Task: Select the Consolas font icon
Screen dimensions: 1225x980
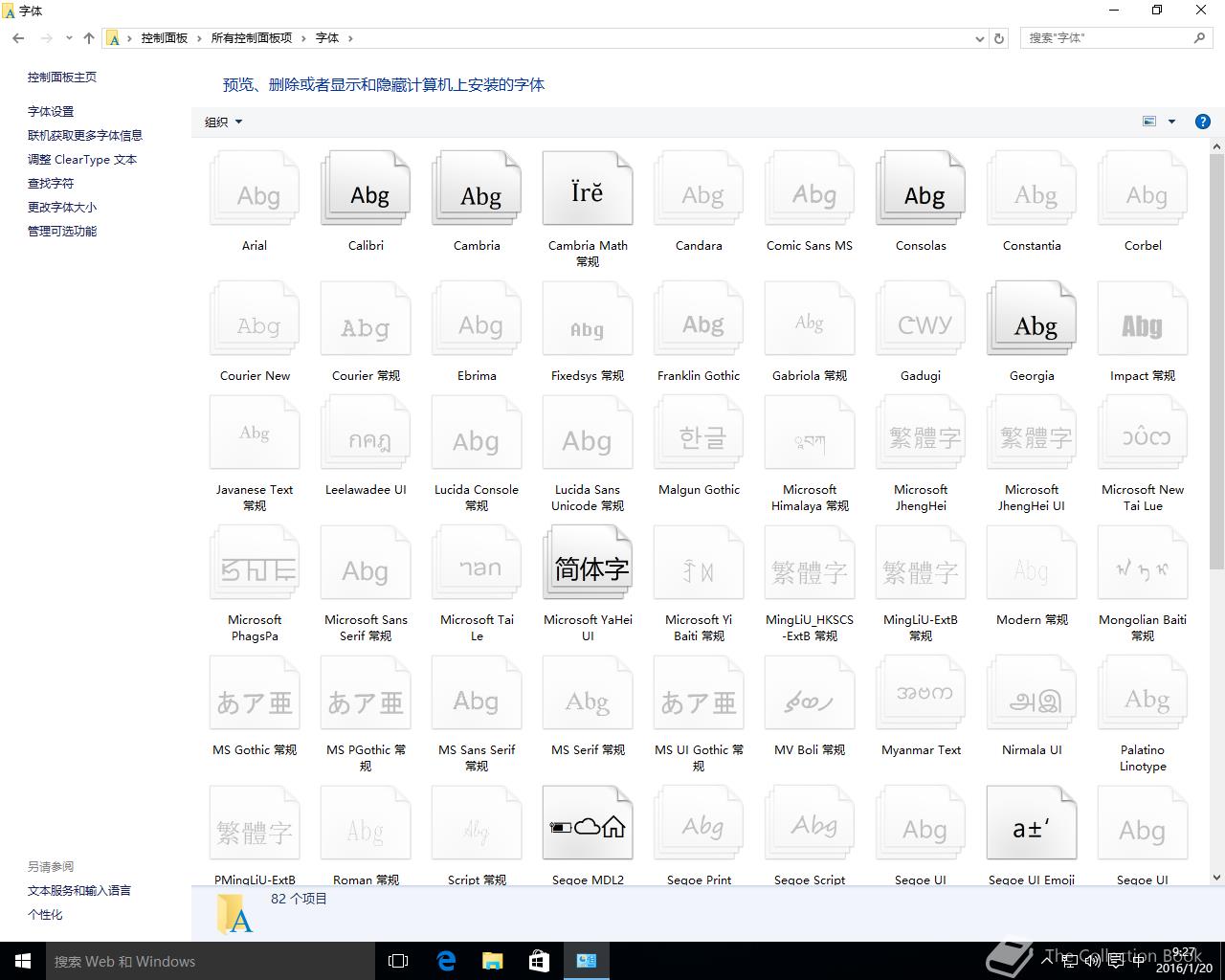Action: coord(921,189)
